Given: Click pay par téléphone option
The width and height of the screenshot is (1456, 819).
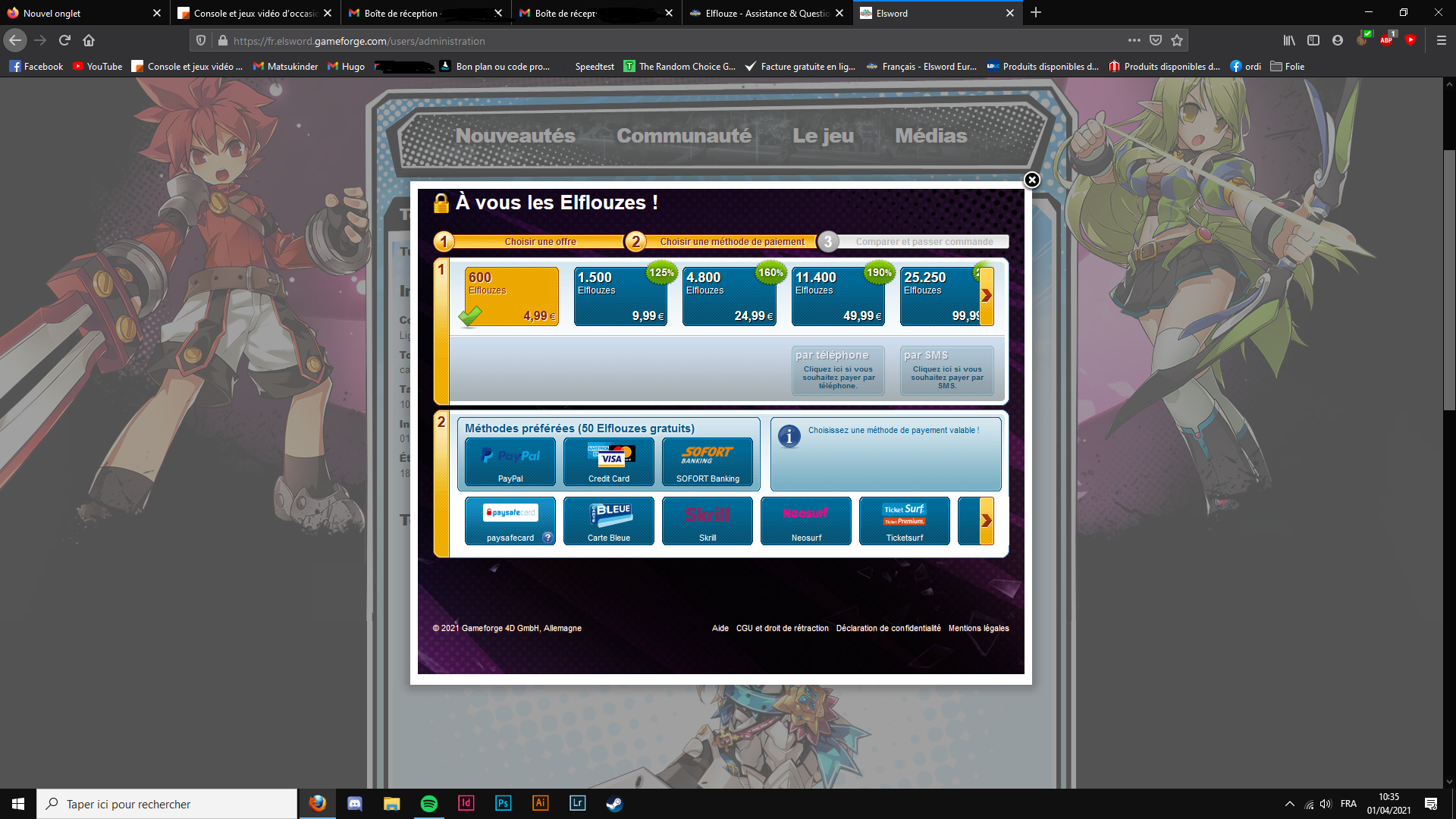Looking at the screenshot, I should coord(838,370).
